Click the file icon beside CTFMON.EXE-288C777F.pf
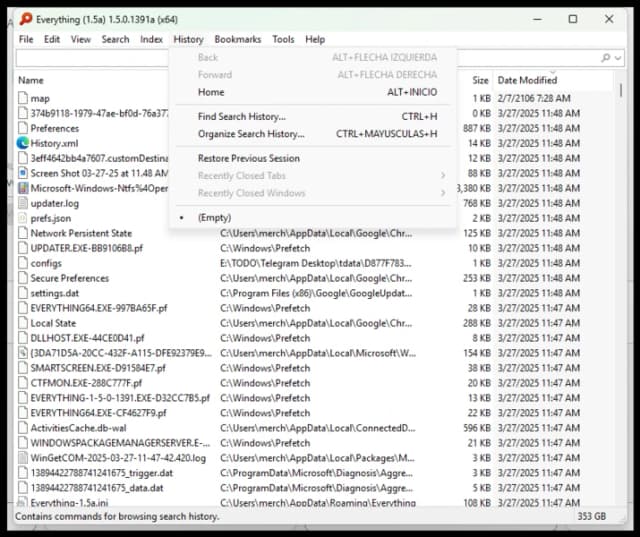The image size is (640, 537). pos(23,383)
